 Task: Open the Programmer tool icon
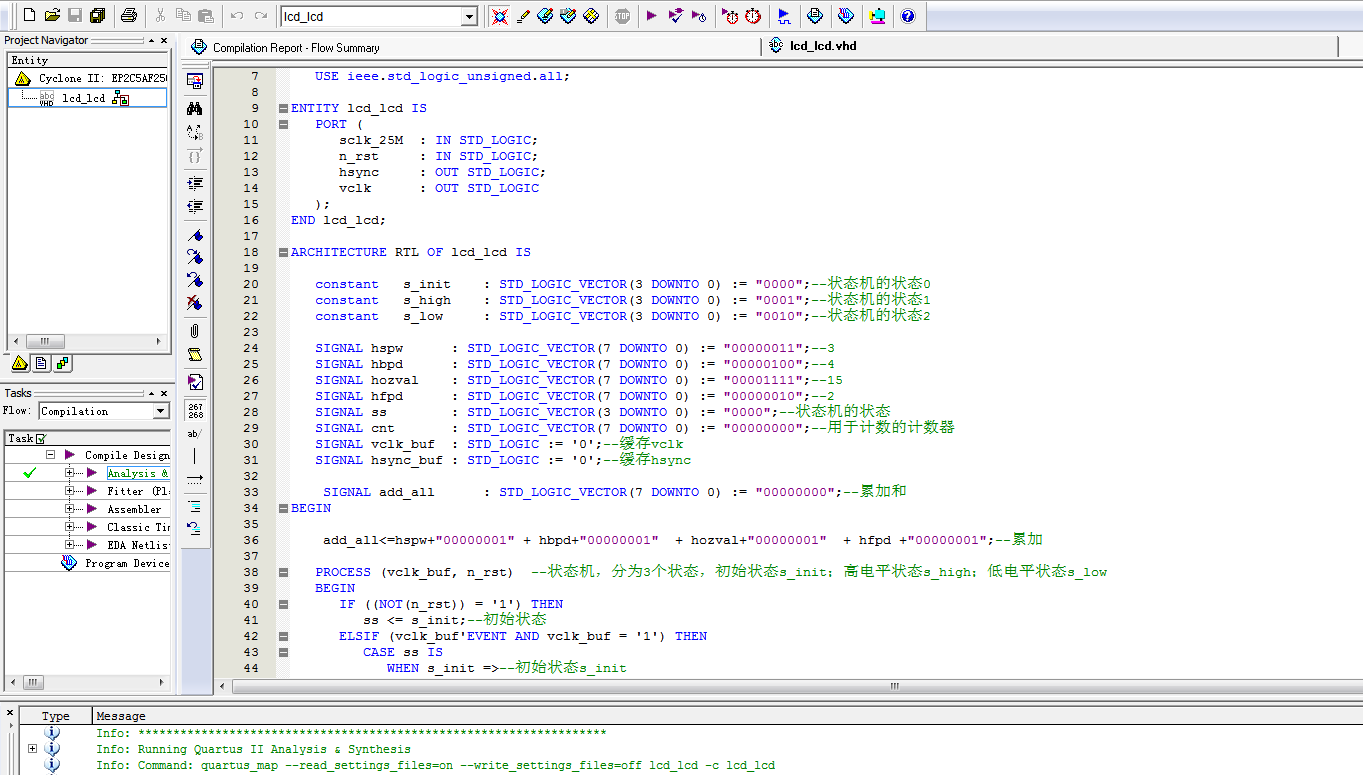(x=846, y=16)
